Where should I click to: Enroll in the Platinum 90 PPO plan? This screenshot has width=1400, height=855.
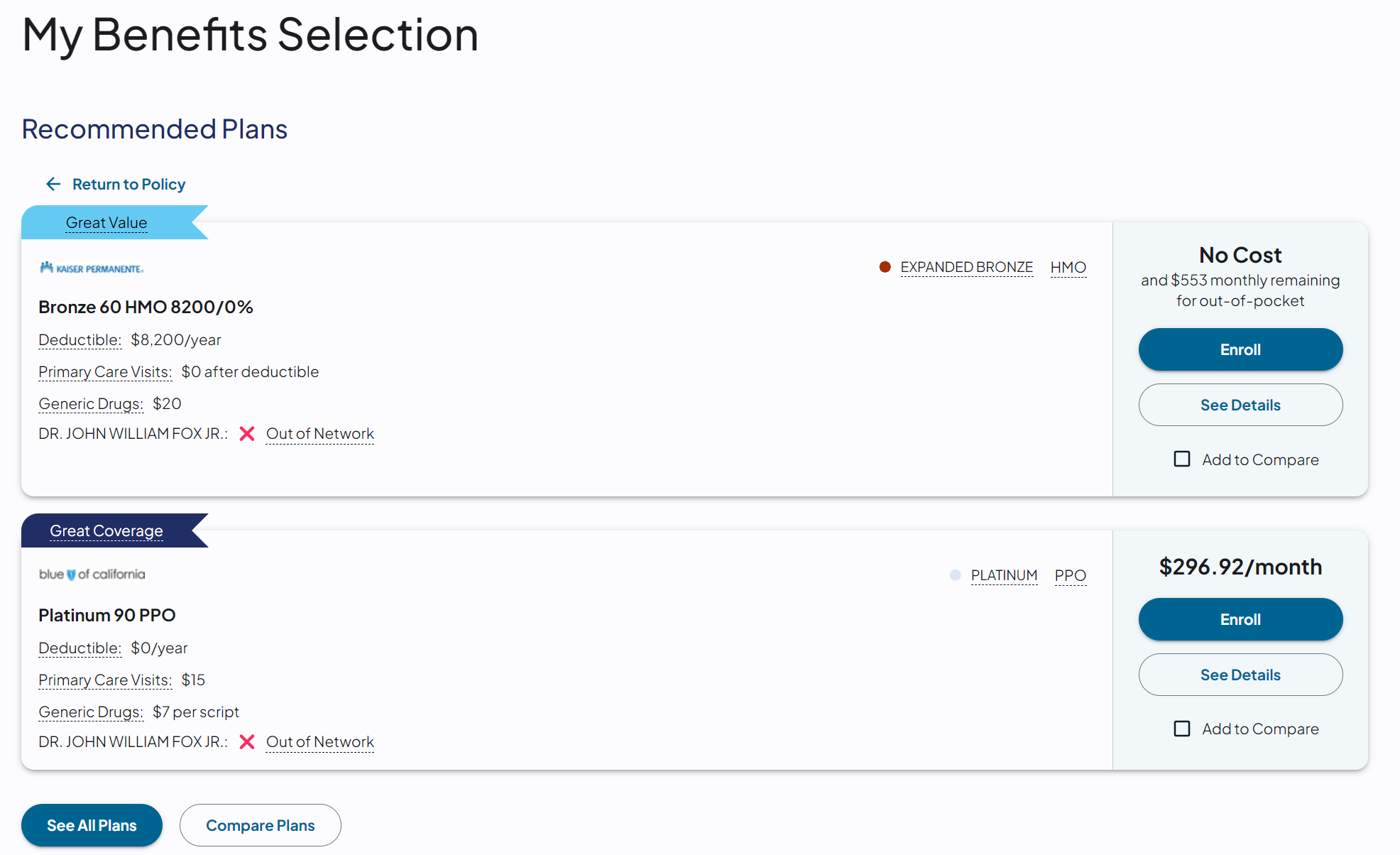pyautogui.click(x=1240, y=619)
